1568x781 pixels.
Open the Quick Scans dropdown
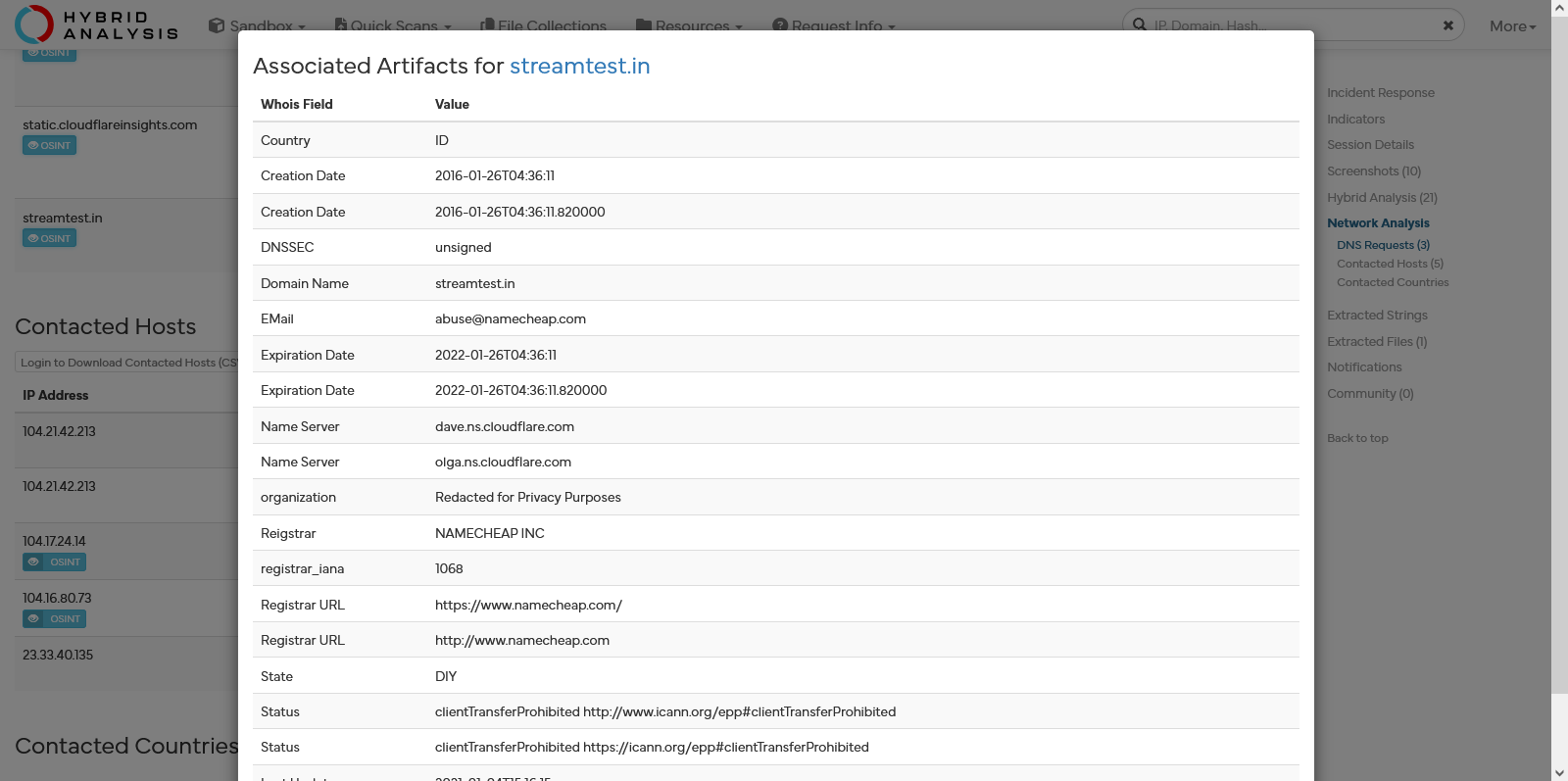click(x=393, y=25)
